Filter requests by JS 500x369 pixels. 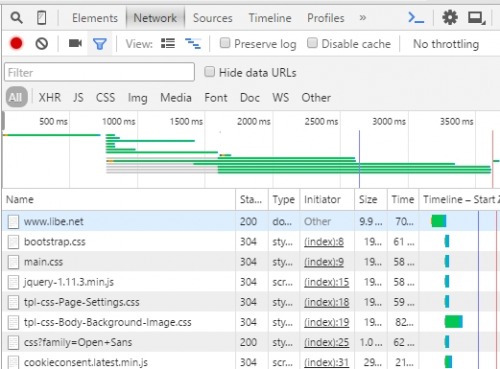coord(78,98)
